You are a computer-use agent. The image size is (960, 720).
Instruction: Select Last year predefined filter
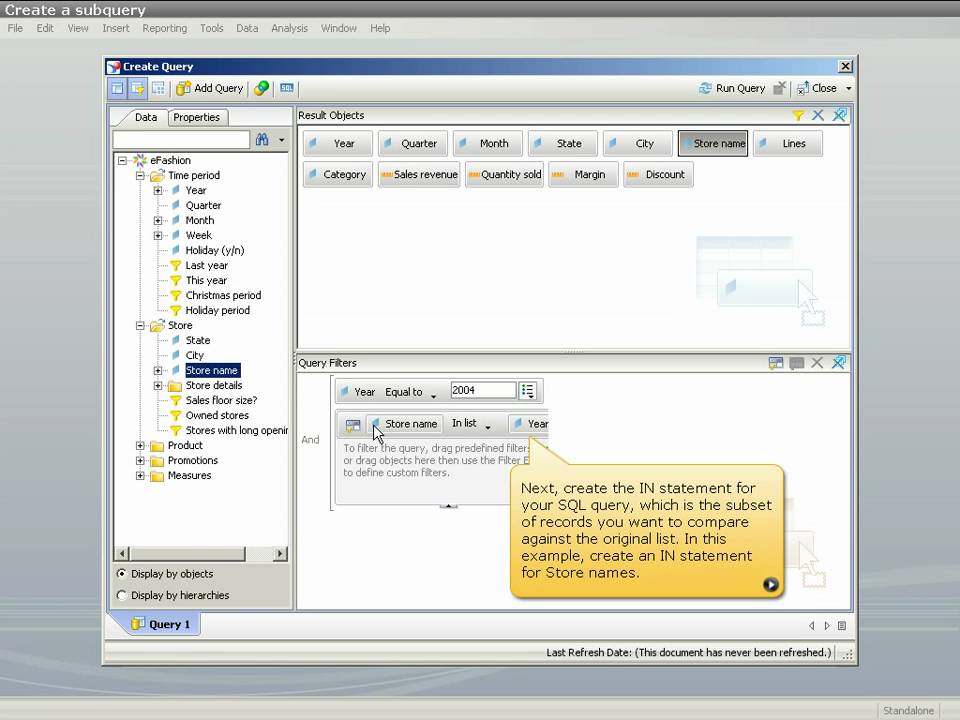(206, 265)
